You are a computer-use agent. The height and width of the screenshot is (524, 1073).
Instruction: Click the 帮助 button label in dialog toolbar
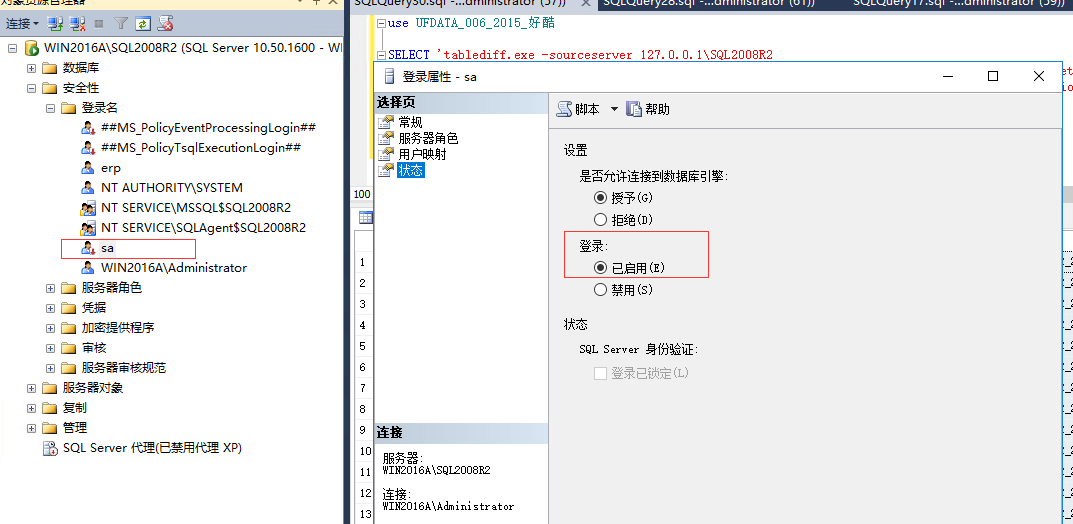click(x=658, y=109)
